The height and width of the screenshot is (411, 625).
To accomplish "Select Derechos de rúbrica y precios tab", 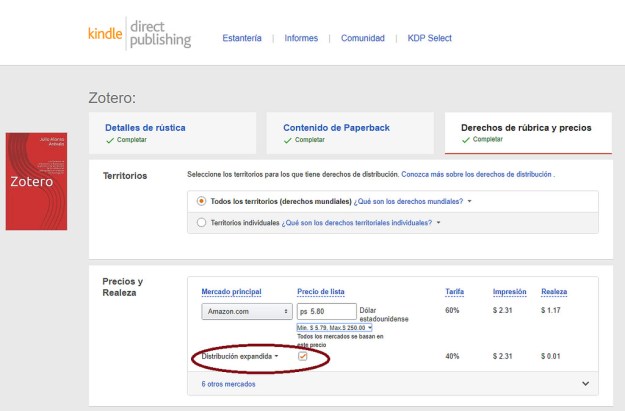I will (x=525, y=128).
